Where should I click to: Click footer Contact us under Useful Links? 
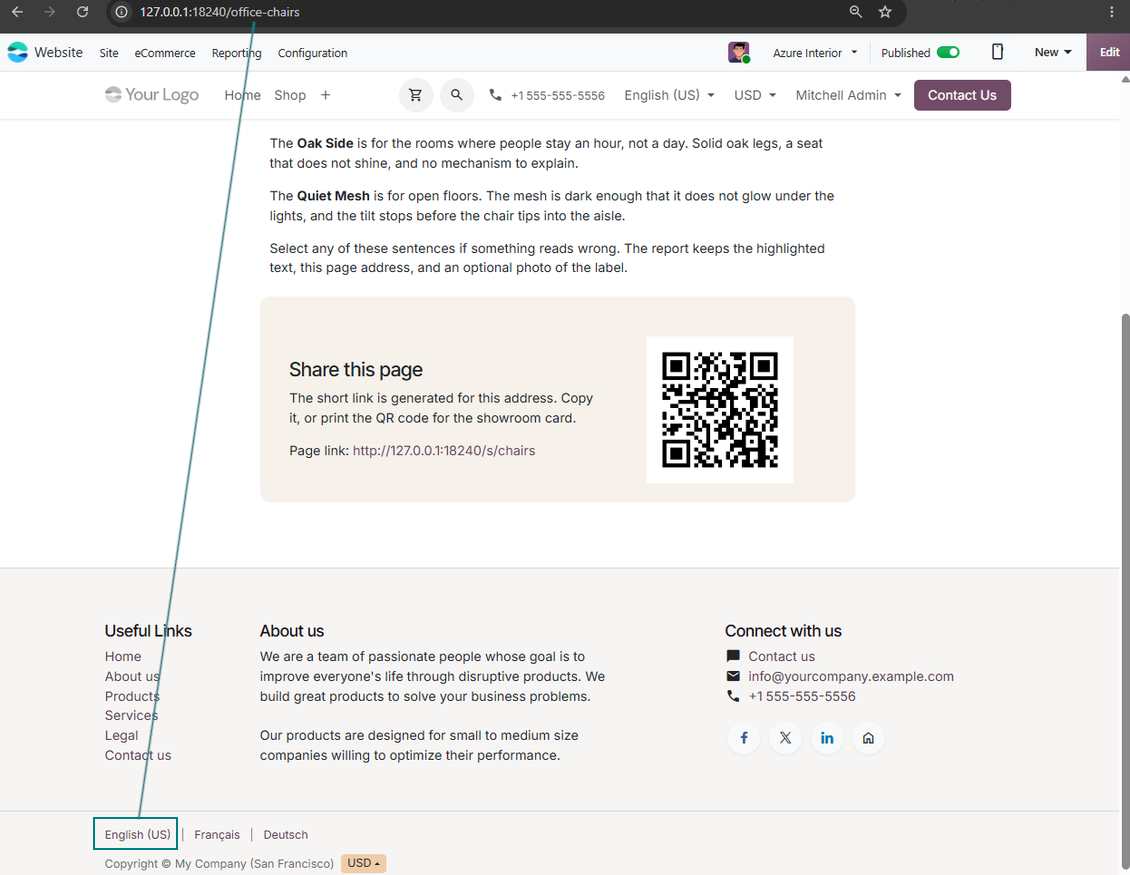[x=138, y=755]
